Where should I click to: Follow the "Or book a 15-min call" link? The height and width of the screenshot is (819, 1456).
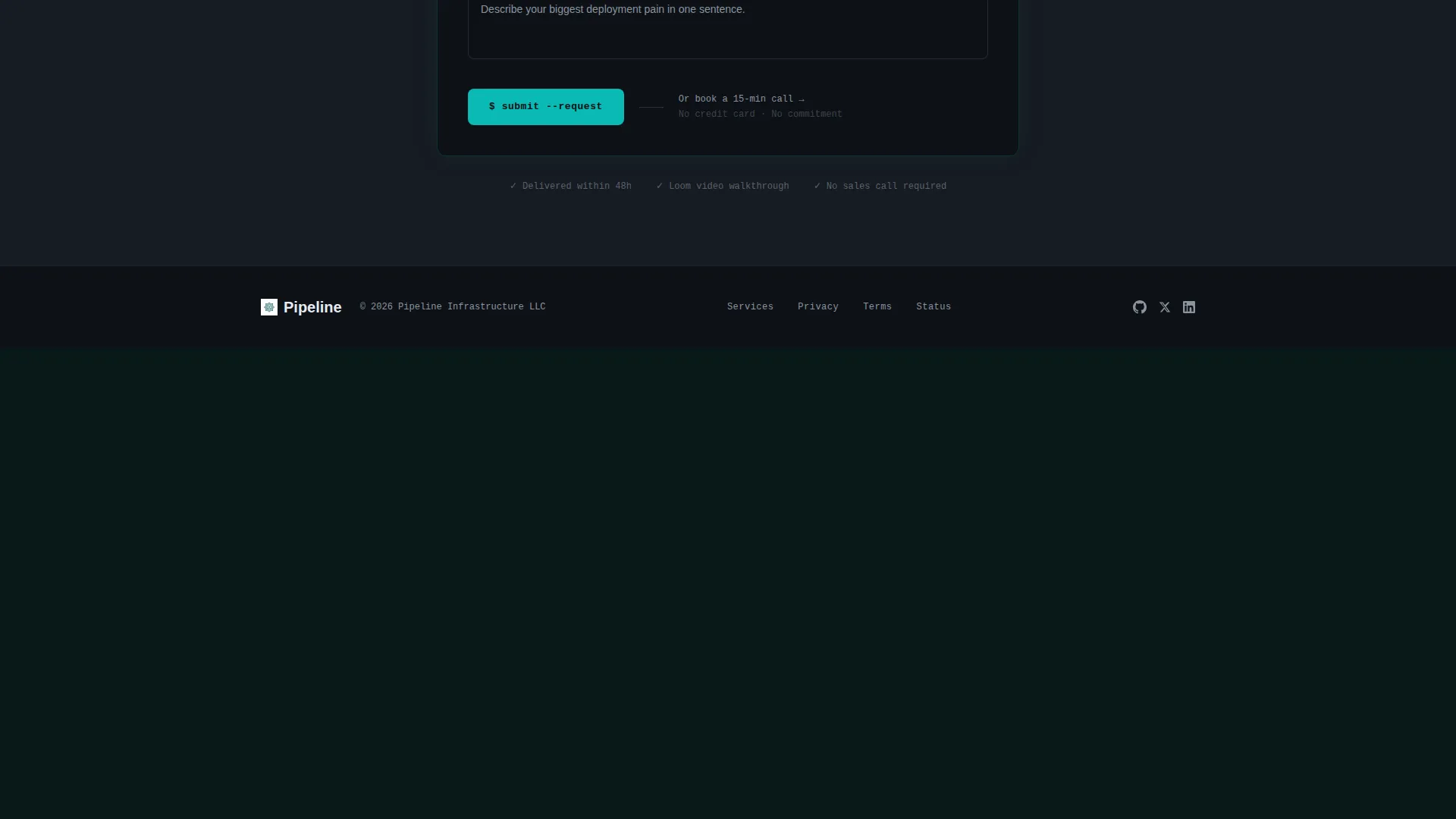(741, 99)
